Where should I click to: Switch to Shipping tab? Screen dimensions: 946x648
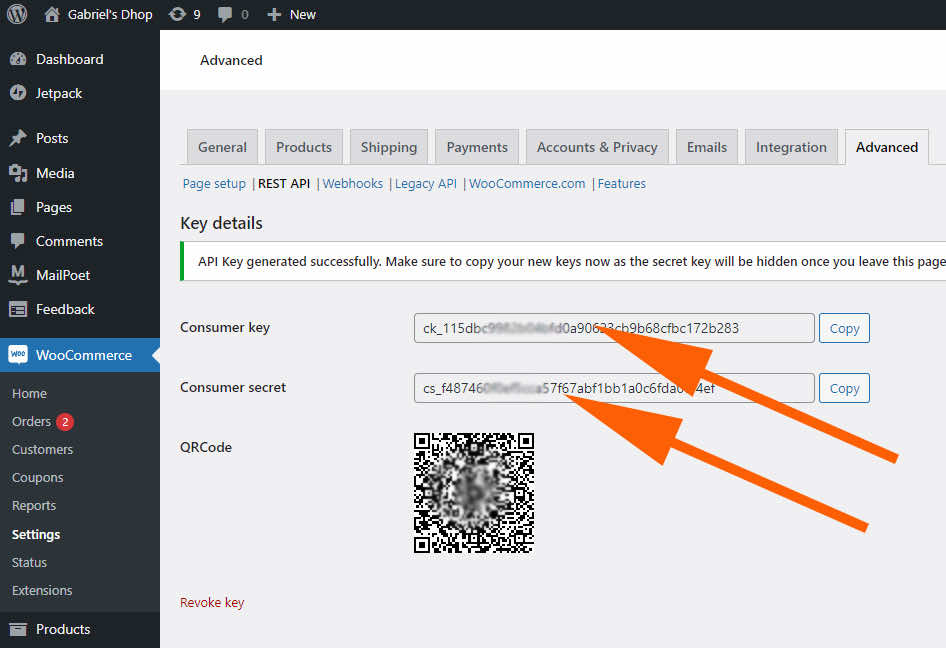(389, 147)
